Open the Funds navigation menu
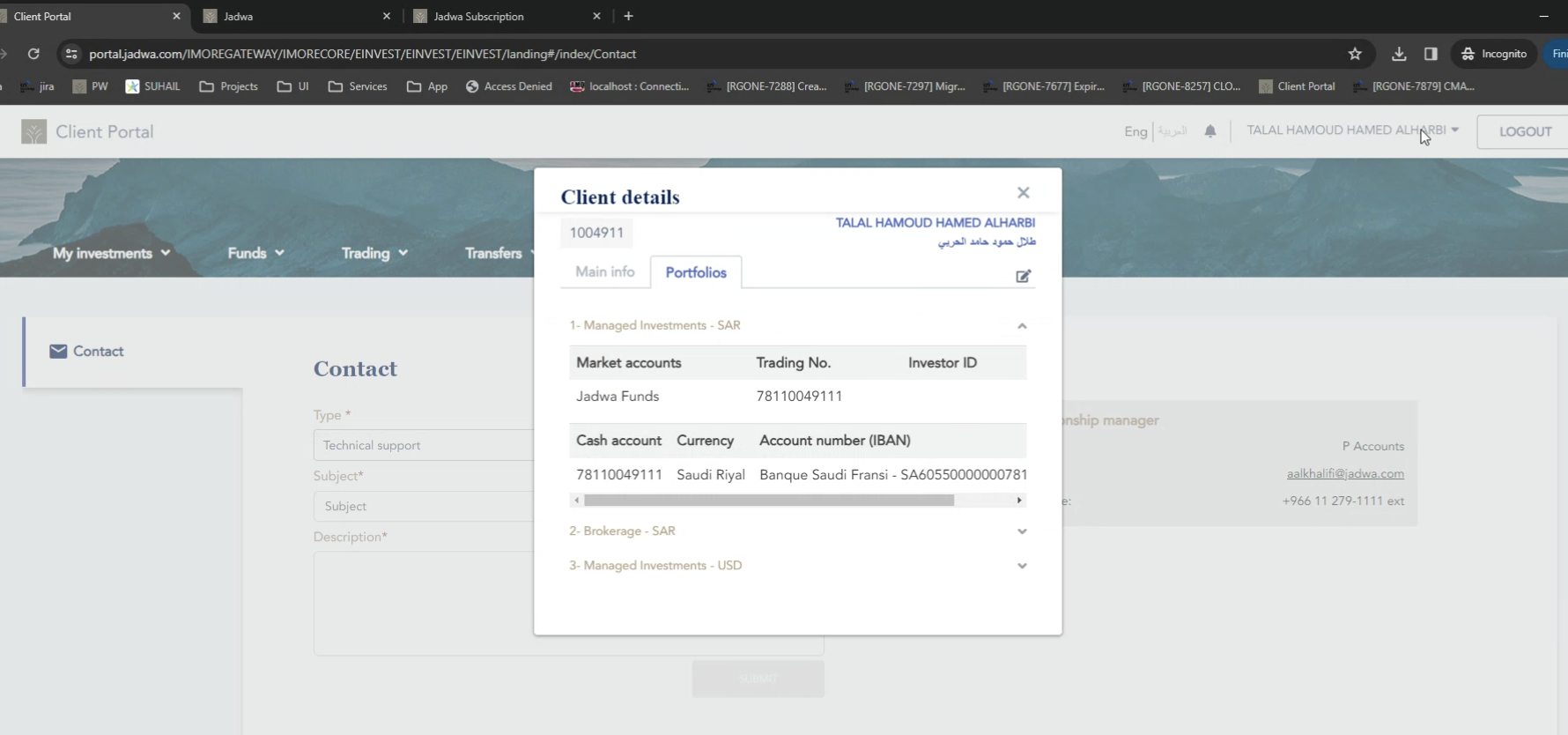The image size is (1568, 735). [x=255, y=253]
